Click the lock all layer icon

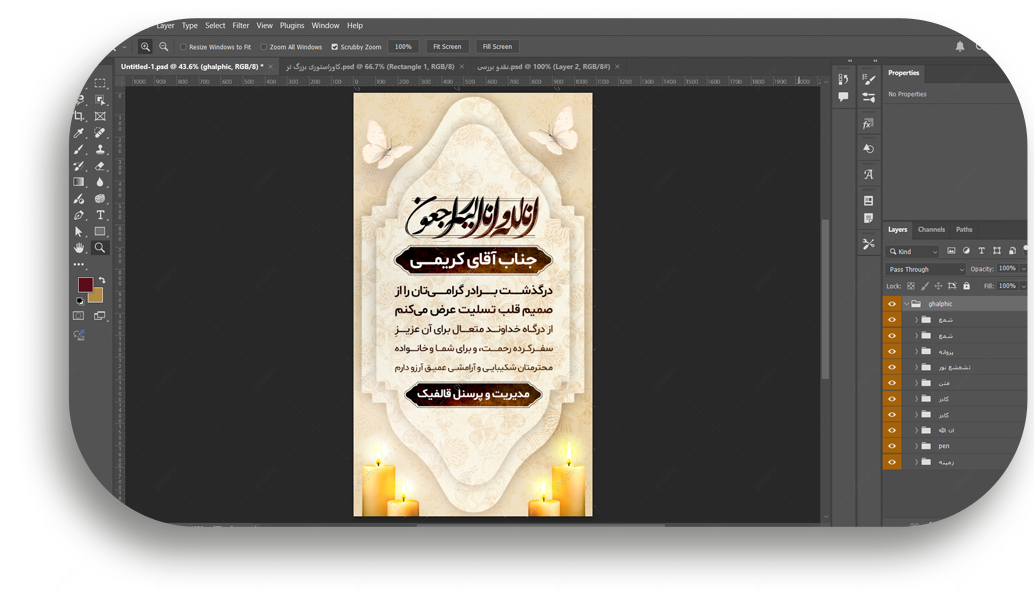click(966, 286)
